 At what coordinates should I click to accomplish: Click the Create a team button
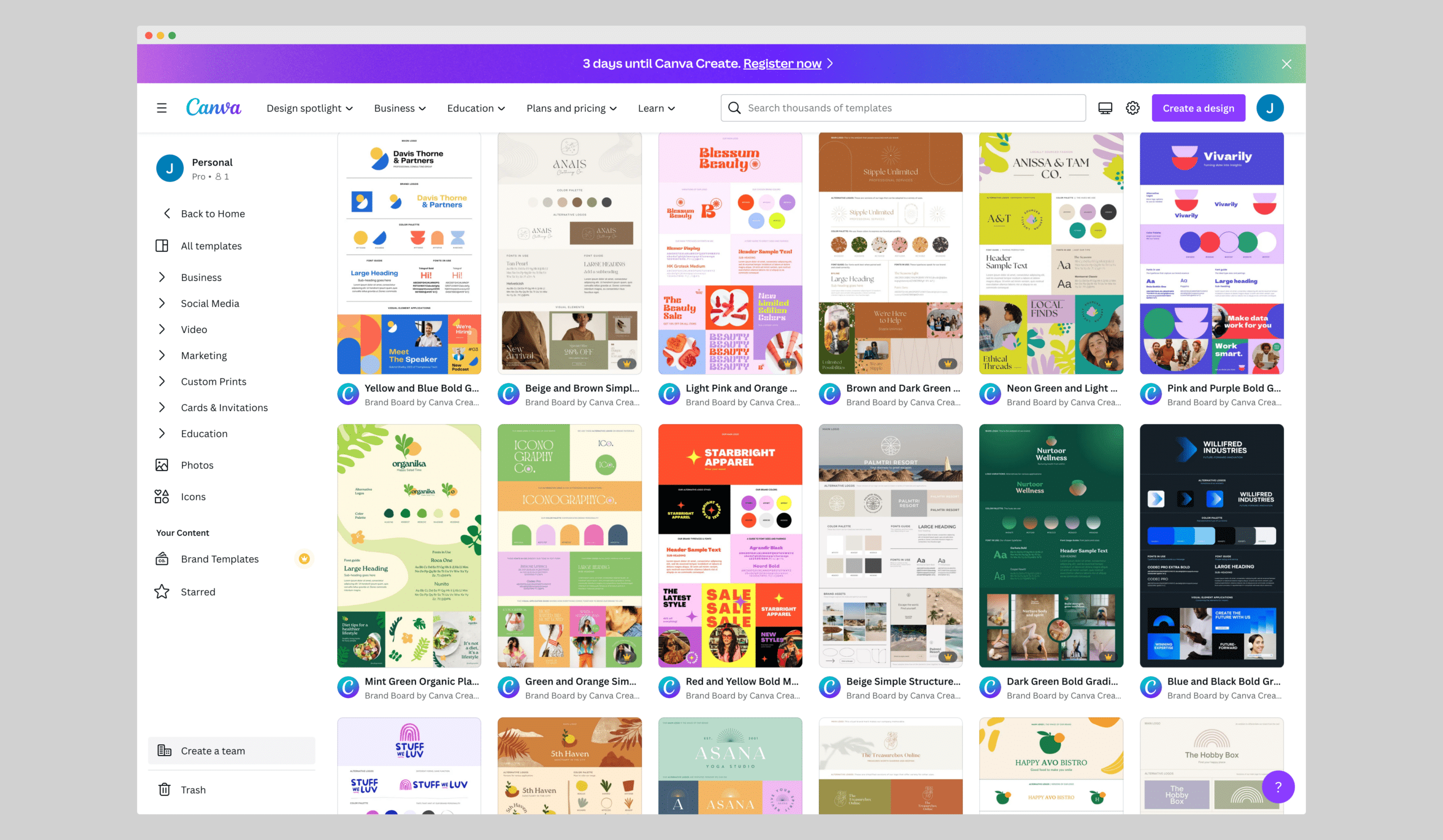point(231,750)
